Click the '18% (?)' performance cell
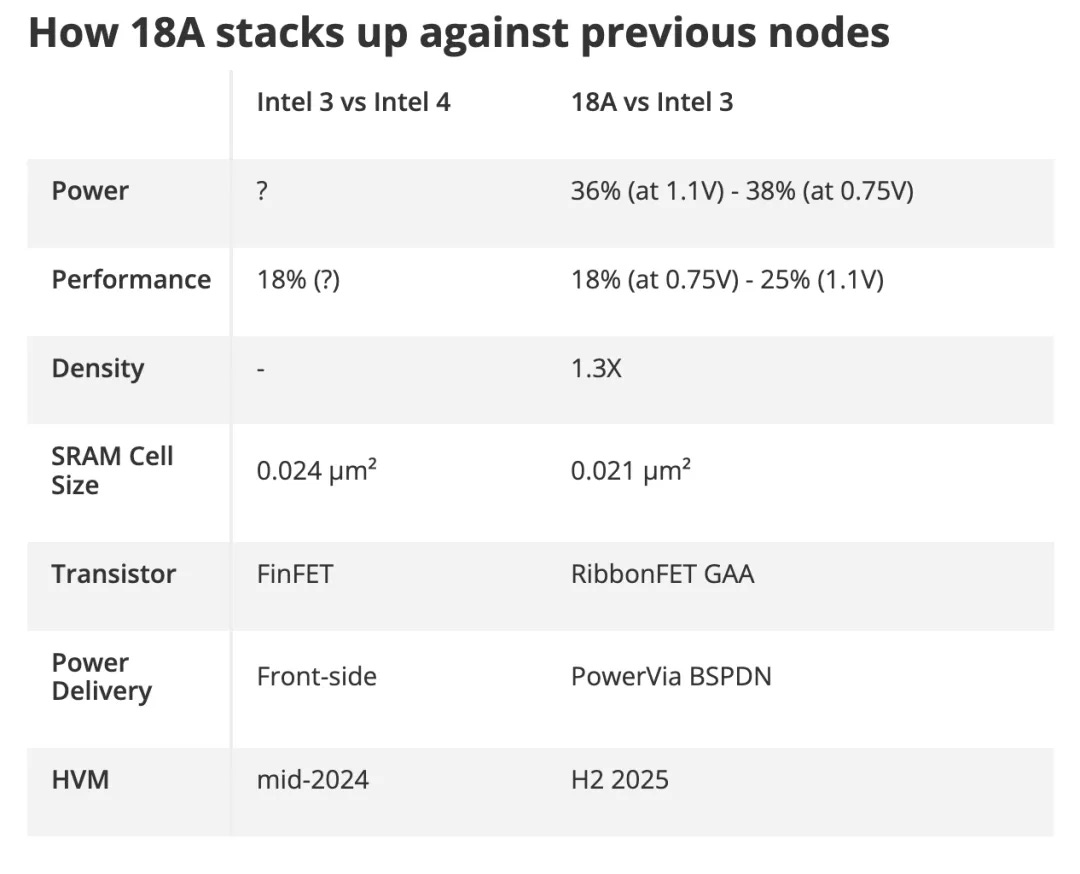Image resolution: width=1080 pixels, height=874 pixels. tap(298, 280)
